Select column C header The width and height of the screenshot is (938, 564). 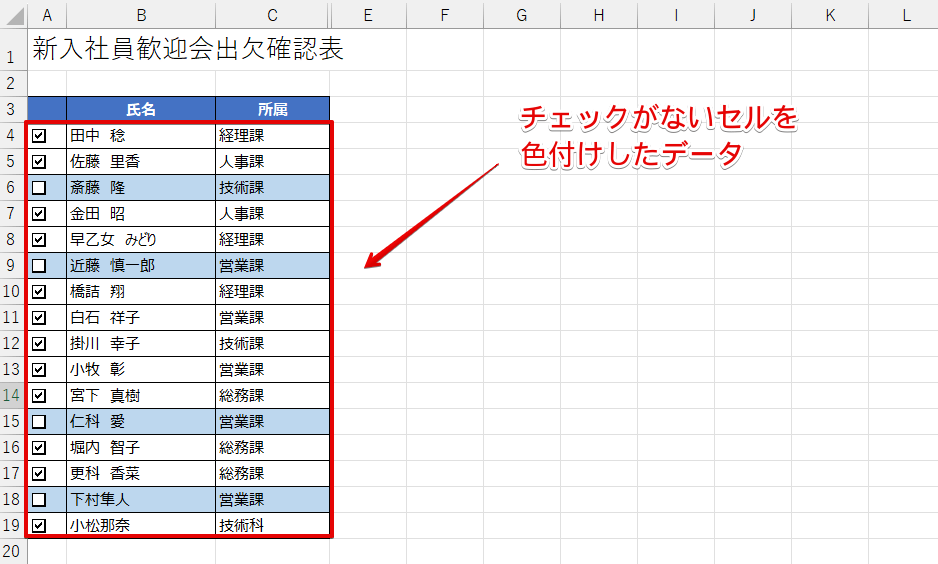[272, 14]
